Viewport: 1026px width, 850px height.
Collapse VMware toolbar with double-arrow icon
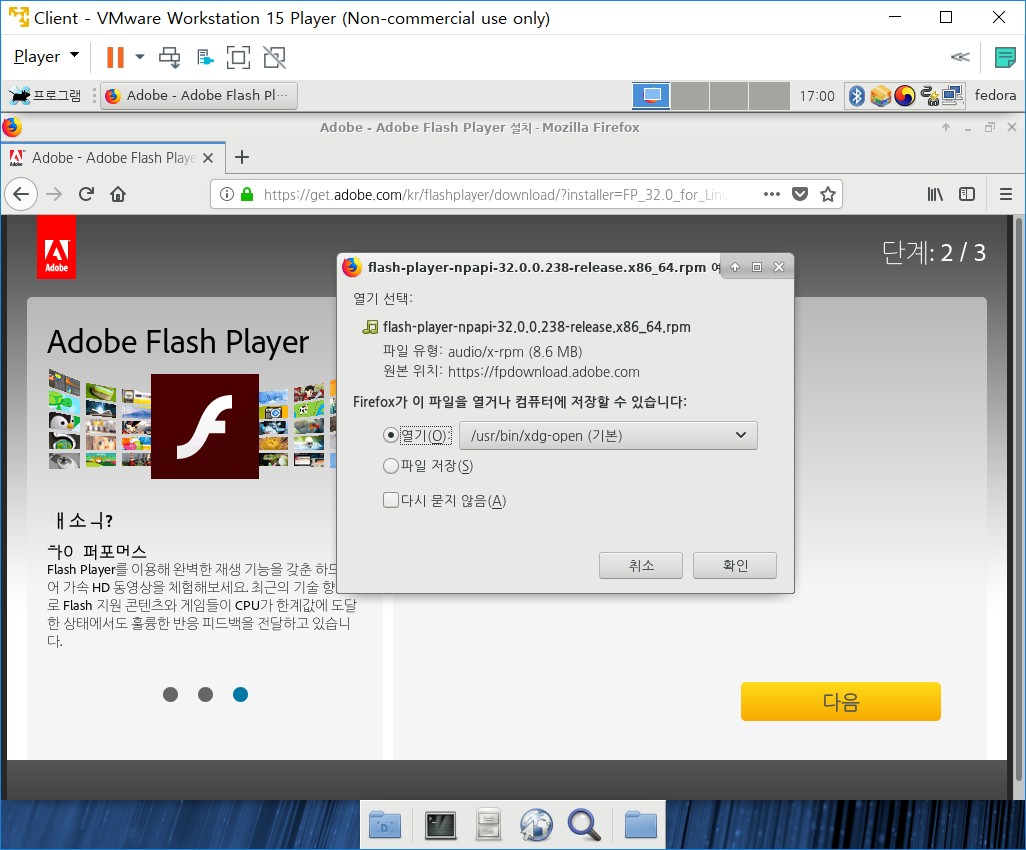tap(960, 57)
